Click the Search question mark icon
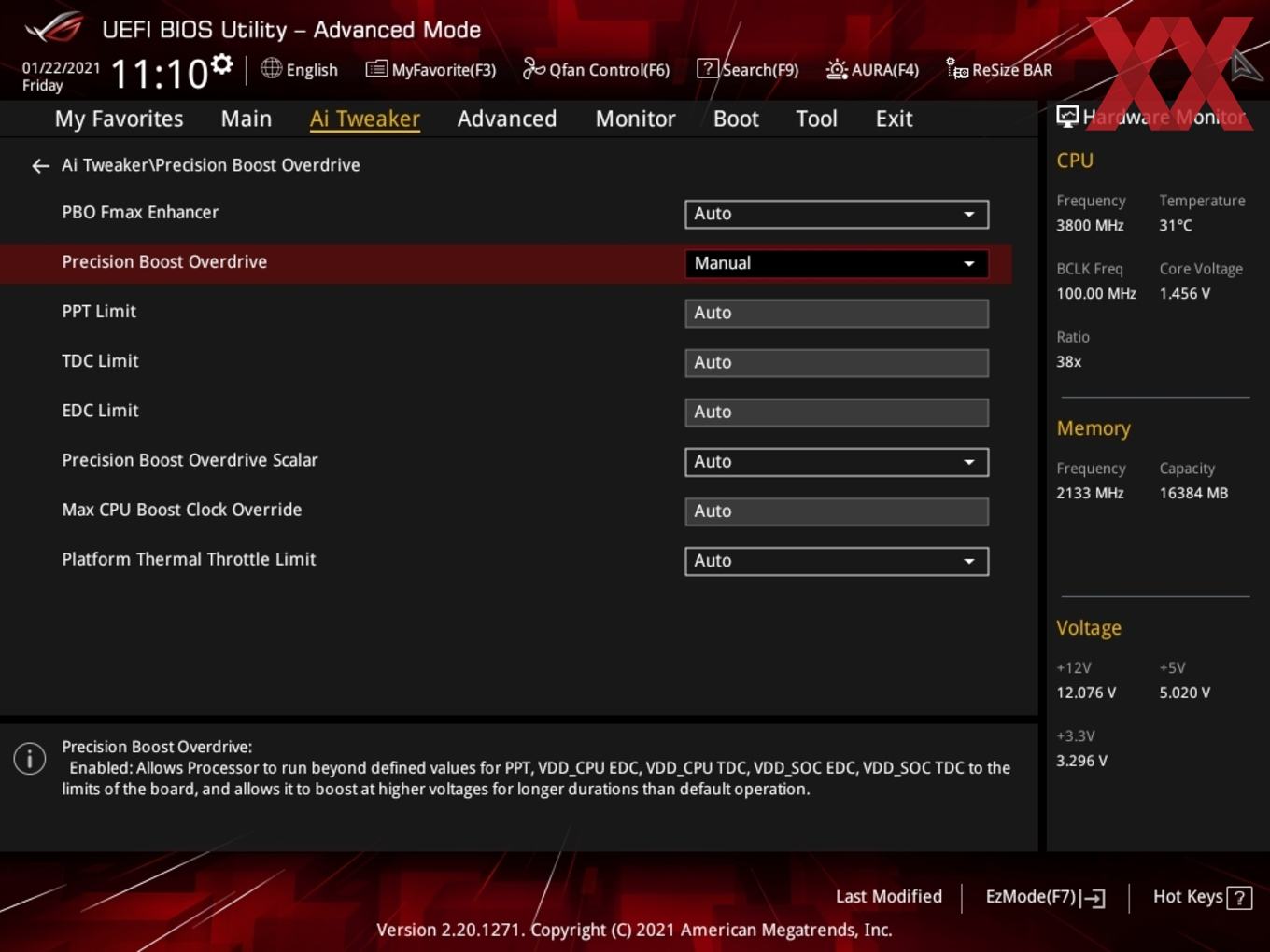The height and width of the screenshot is (952, 1270). tap(708, 69)
